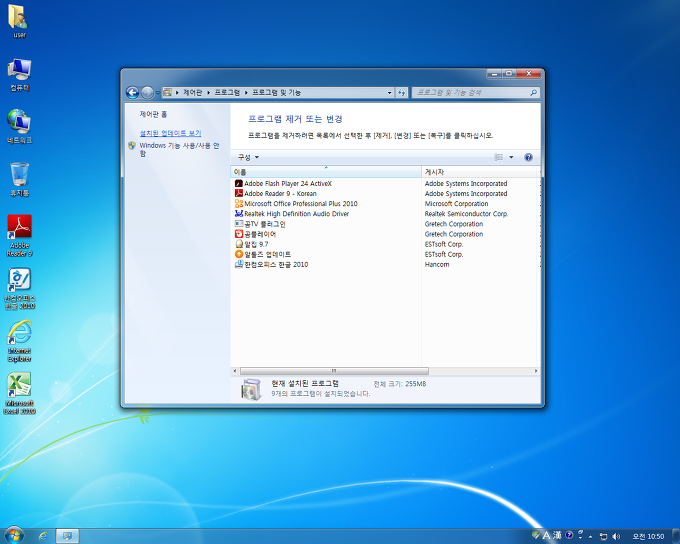Click the Forward arrow navigation button
This screenshot has width=680, height=544.
(x=147, y=92)
